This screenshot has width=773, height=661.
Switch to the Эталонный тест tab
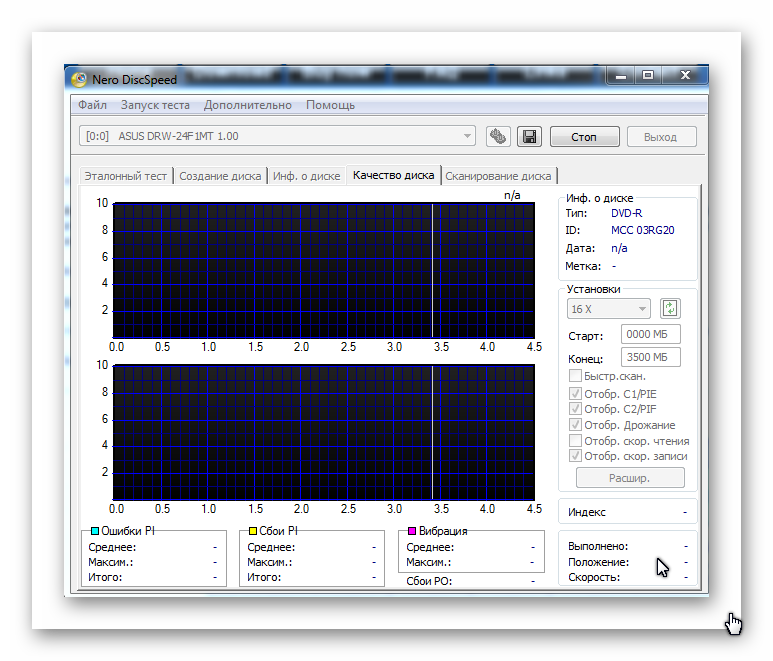tap(126, 176)
